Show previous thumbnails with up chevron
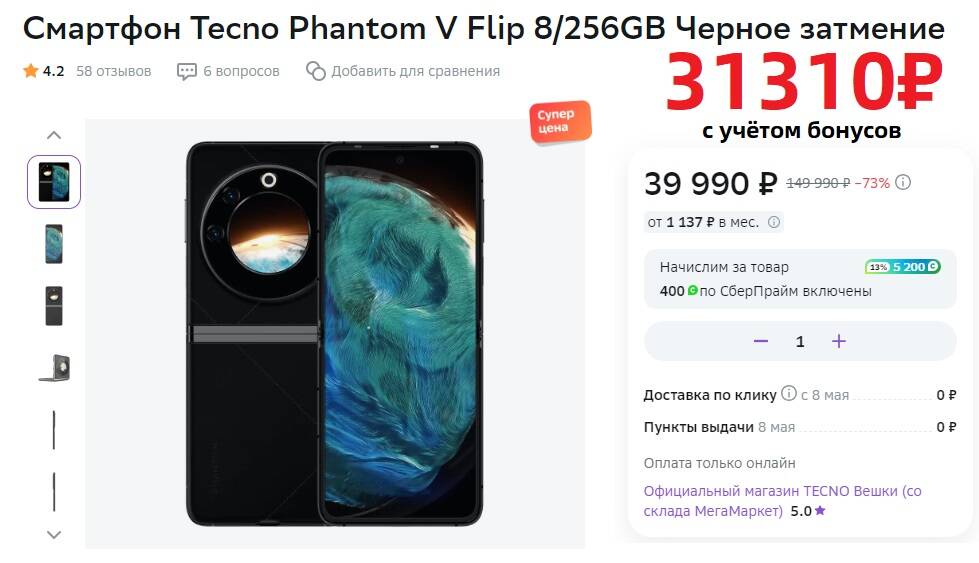 54,135
